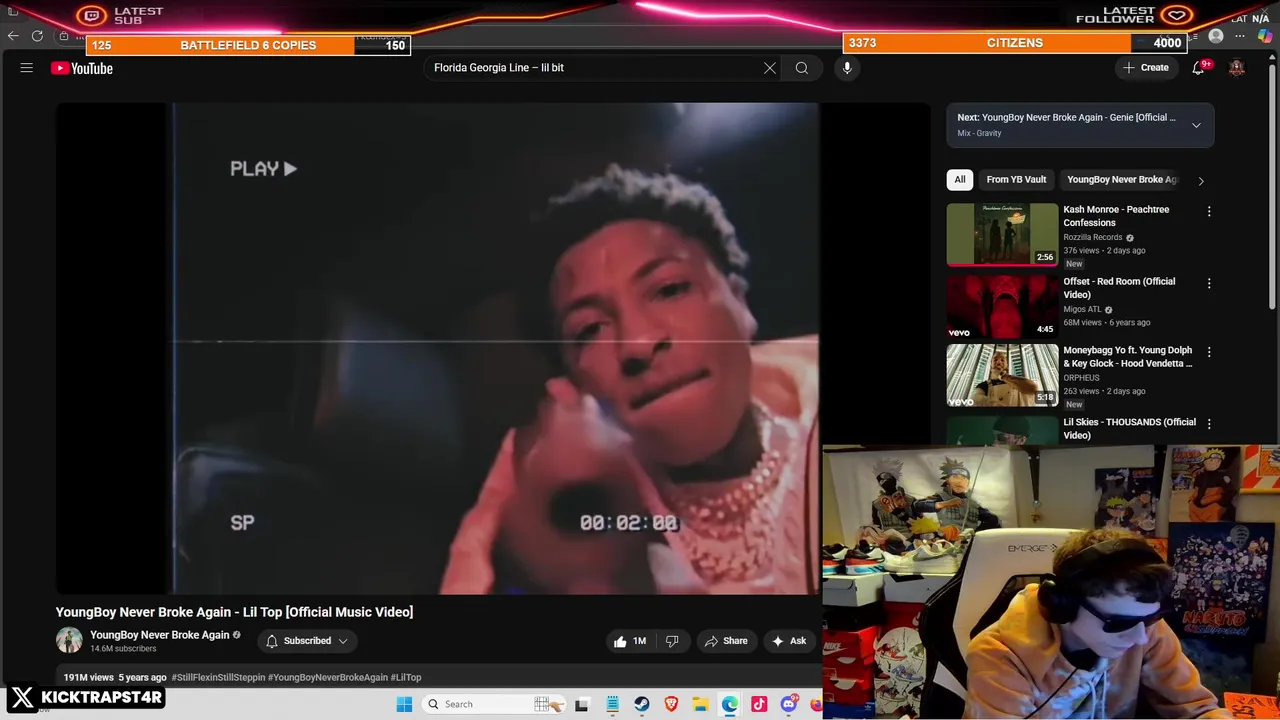Click the magnifier search button
1280x720 pixels.
pyautogui.click(x=802, y=68)
